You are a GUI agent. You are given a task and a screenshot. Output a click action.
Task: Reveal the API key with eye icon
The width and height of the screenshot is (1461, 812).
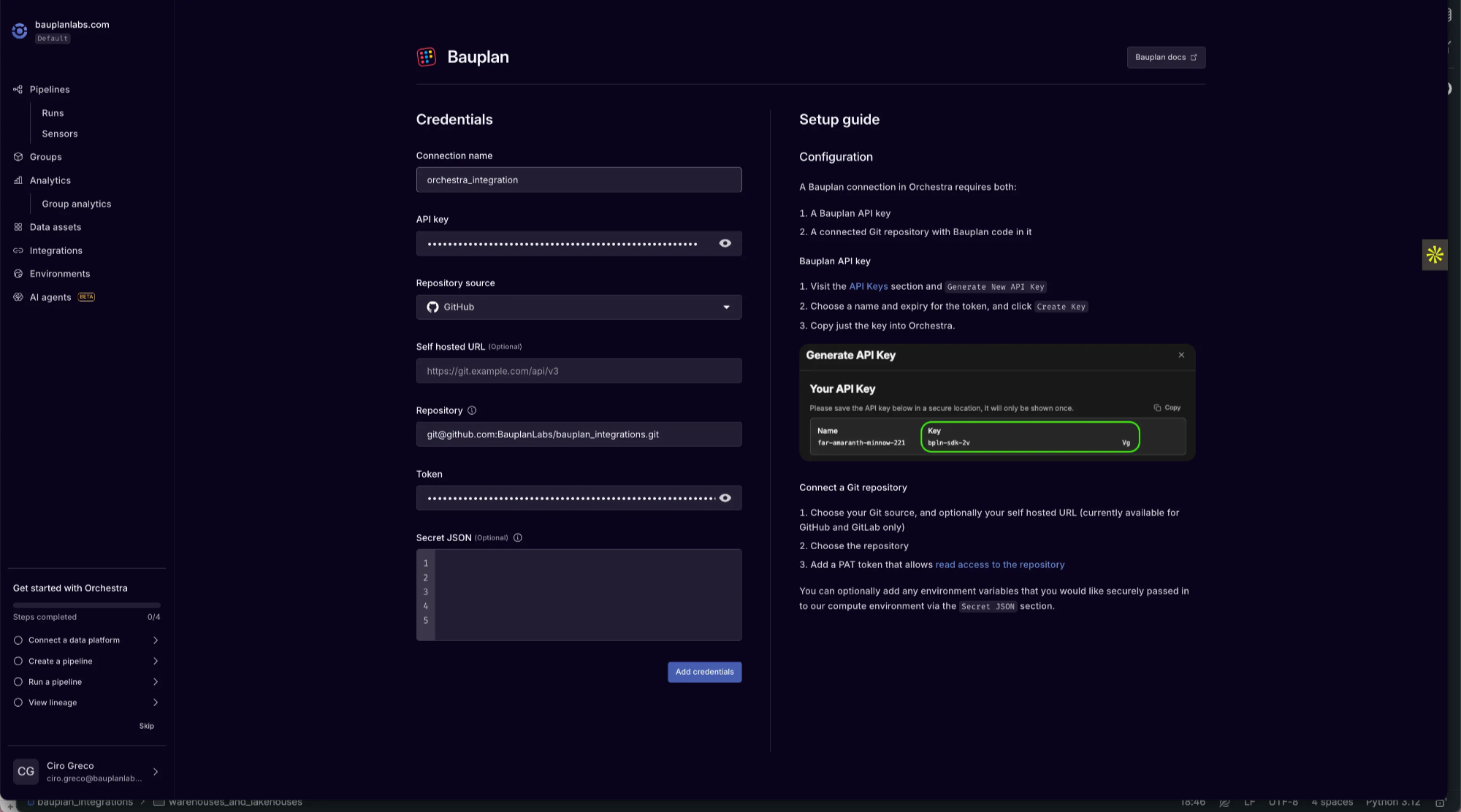point(725,244)
